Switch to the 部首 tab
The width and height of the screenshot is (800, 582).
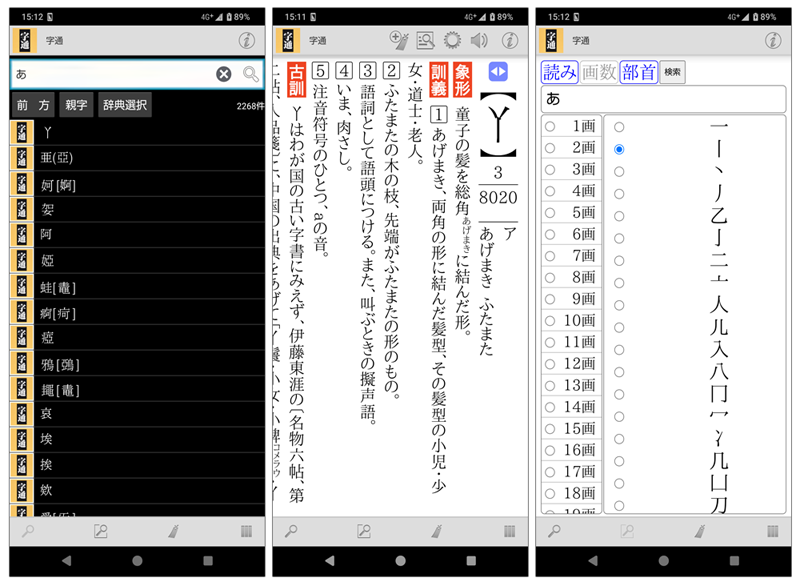(x=638, y=72)
